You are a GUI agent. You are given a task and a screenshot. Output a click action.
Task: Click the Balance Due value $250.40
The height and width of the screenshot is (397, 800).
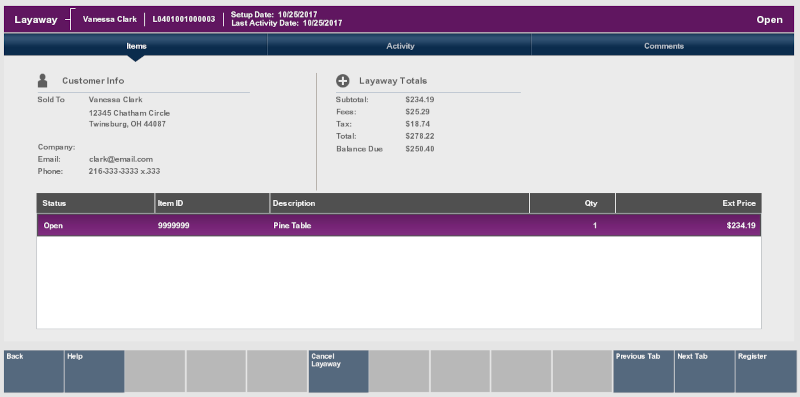[420, 149]
